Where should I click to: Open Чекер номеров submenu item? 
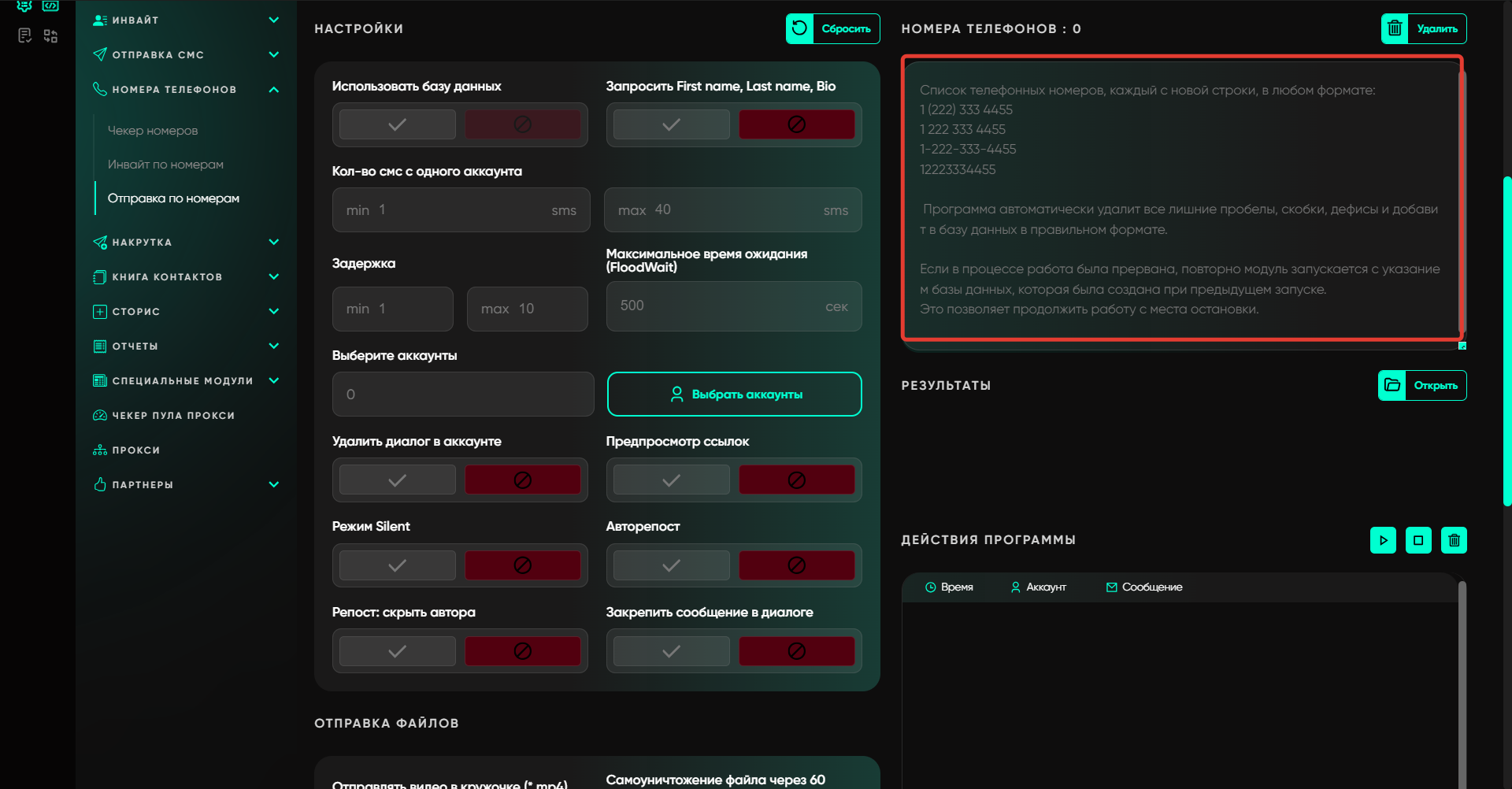[153, 131]
